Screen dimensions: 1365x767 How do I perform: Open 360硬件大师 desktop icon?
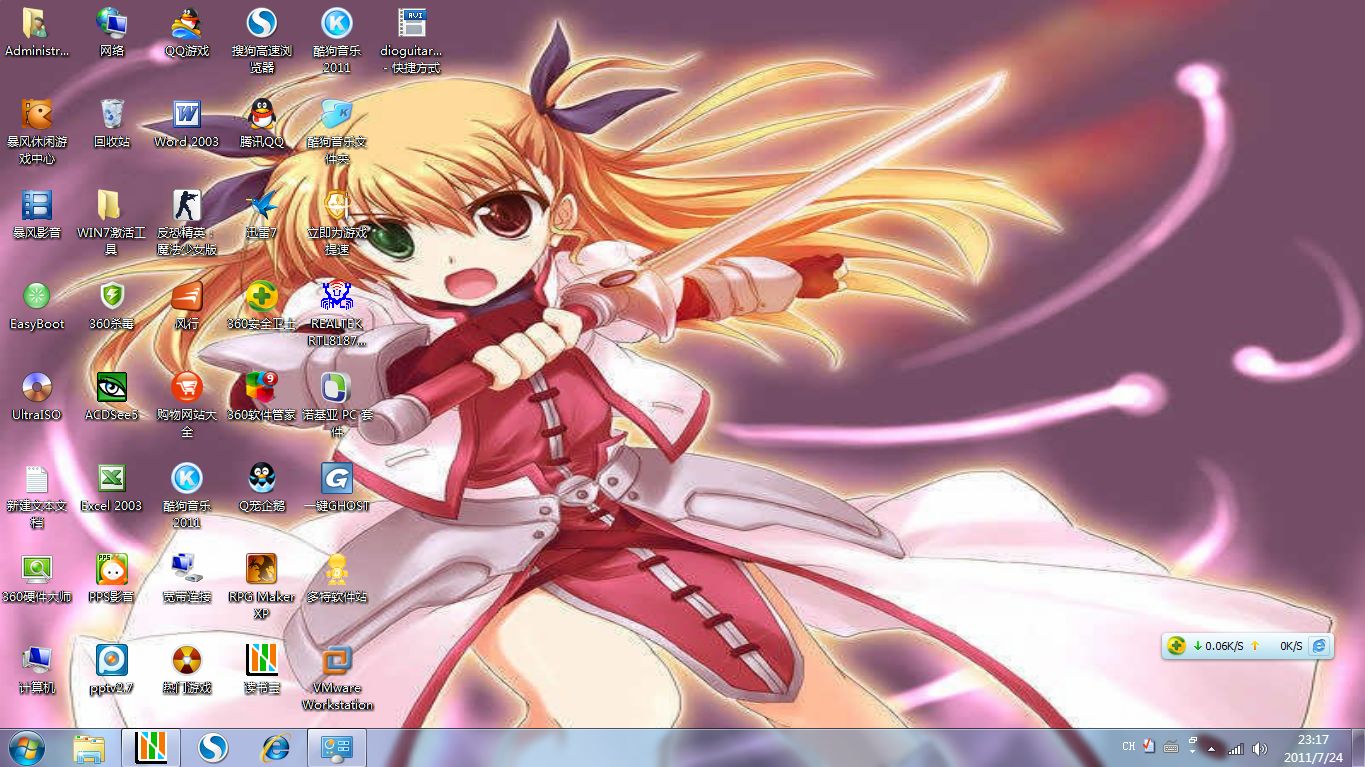coord(37,578)
